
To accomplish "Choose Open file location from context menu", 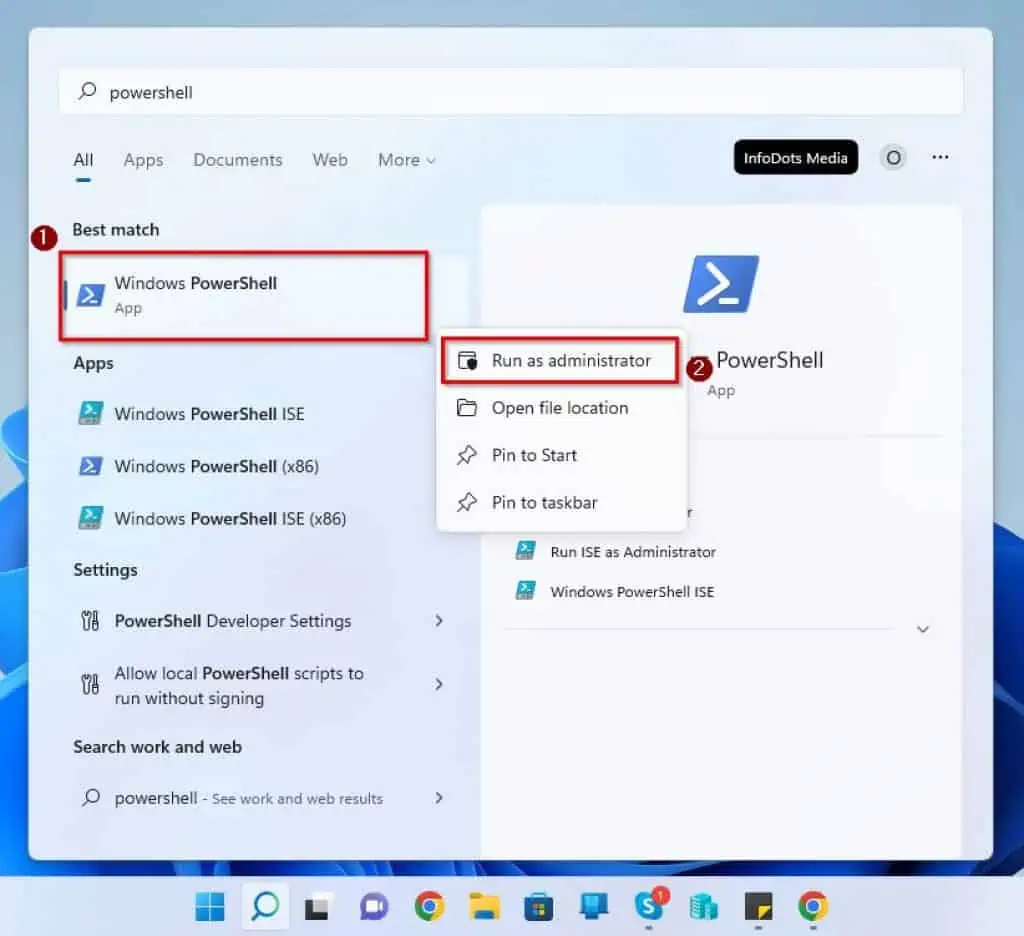I will tap(561, 408).
